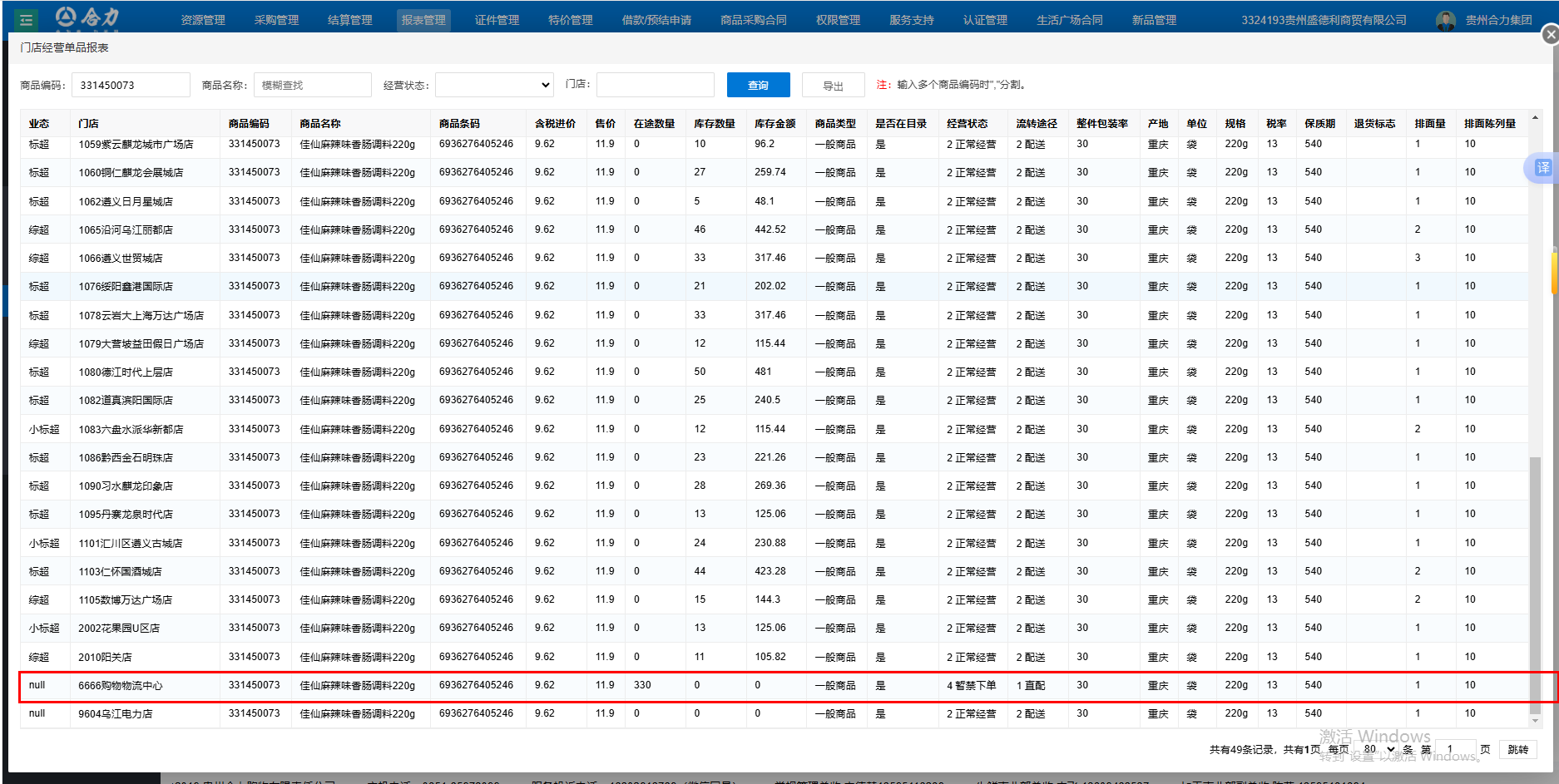Click the blue 查询 button
Image resolution: width=1559 pixels, height=784 pixels.
[x=758, y=85]
